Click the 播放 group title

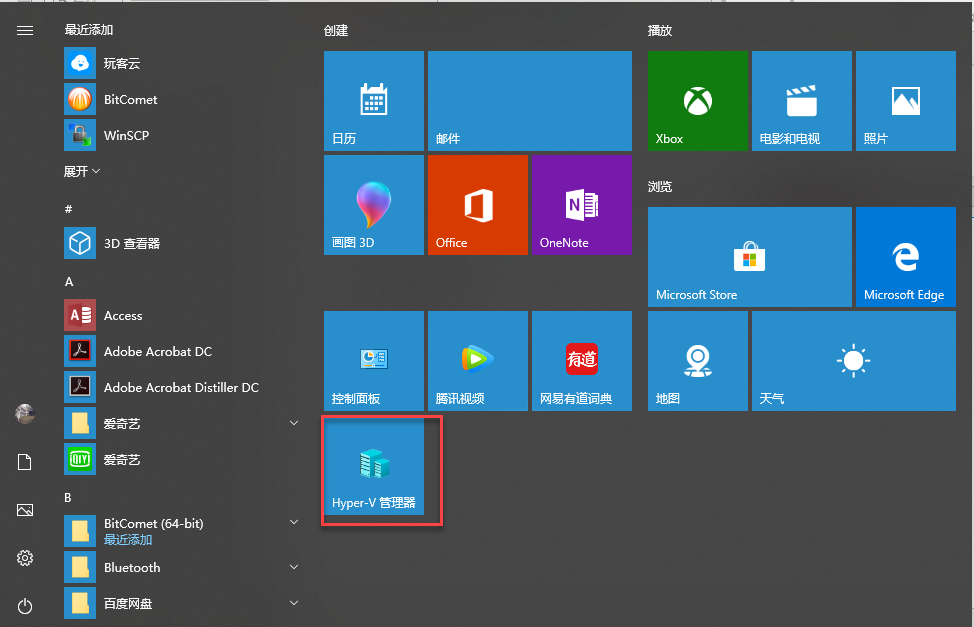click(x=660, y=30)
